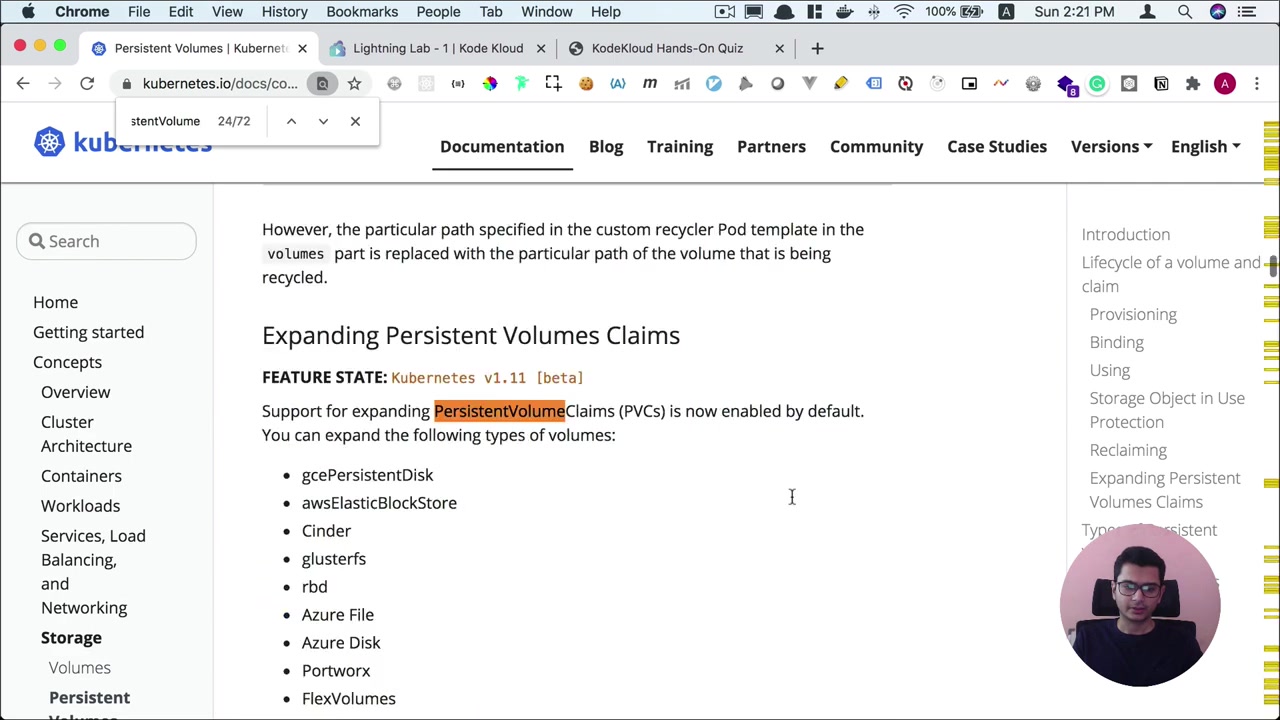1280x720 pixels.
Task: Expand the Versions dropdown
Action: (x=1110, y=146)
